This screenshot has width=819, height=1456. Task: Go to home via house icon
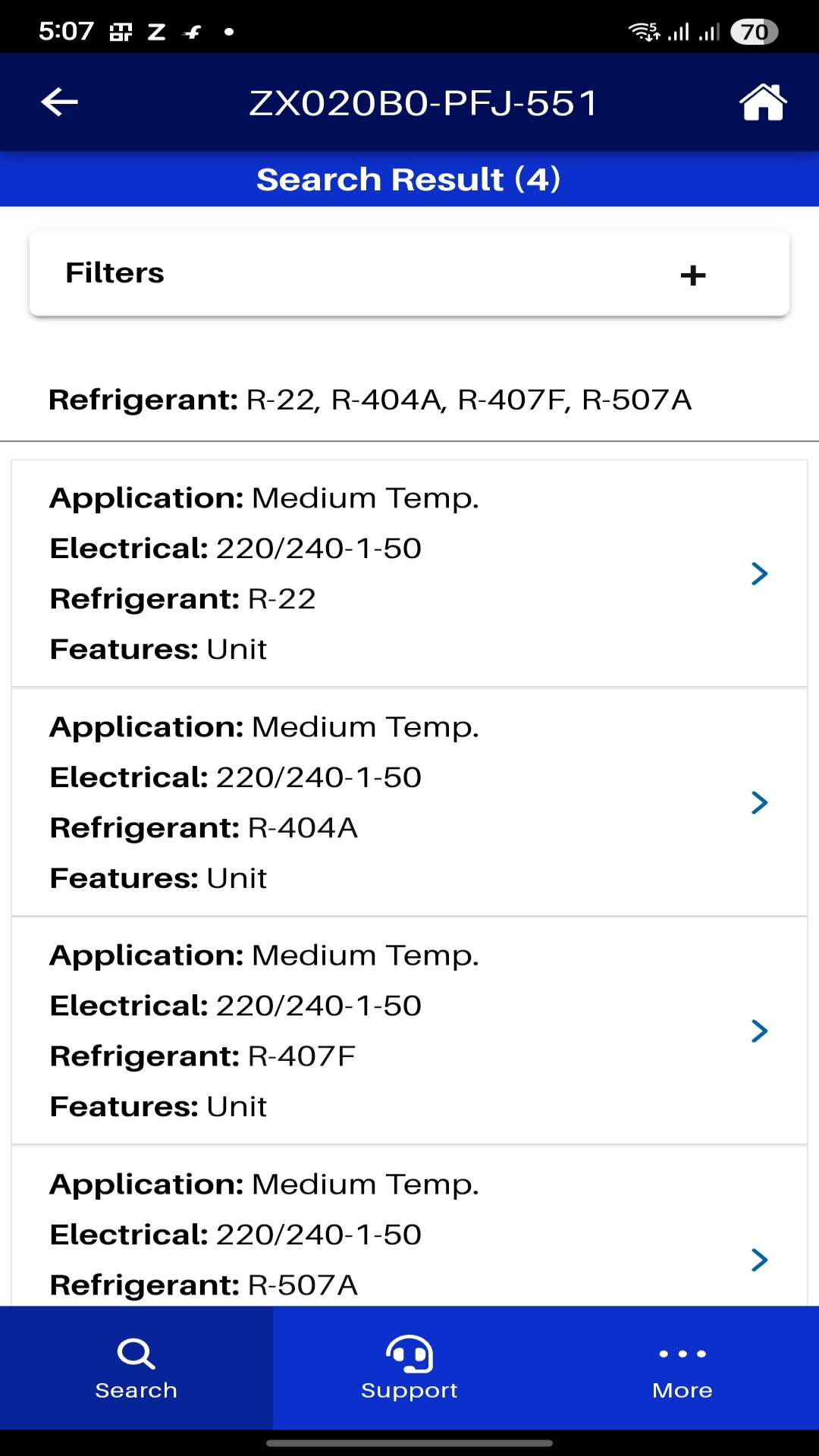coord(763,102)
